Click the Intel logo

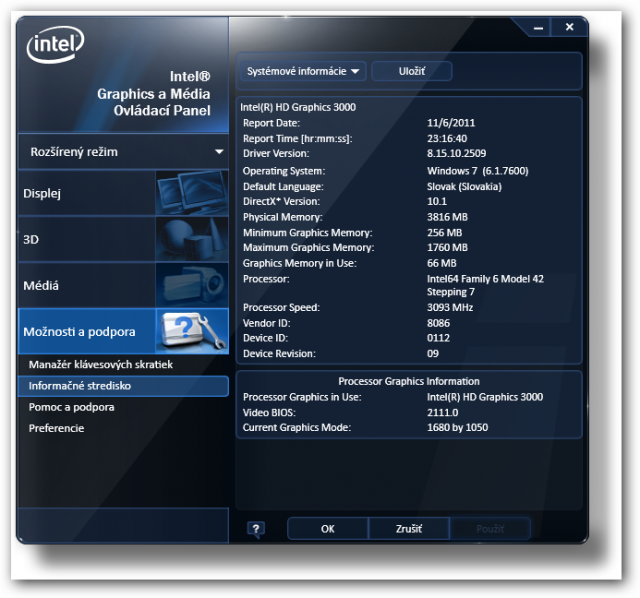[55, 44]
